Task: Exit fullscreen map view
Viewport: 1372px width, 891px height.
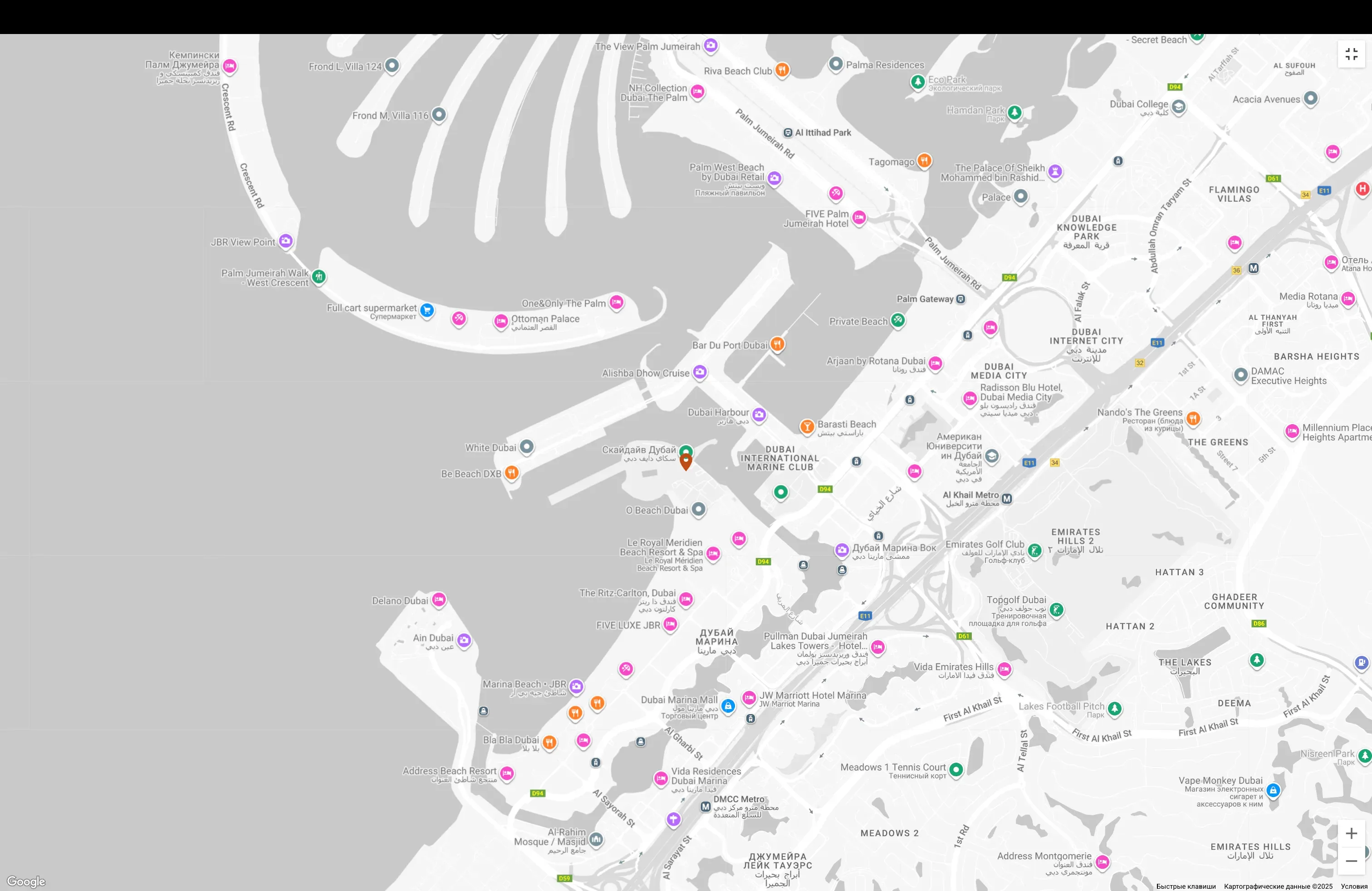Action: point(1351,54)
